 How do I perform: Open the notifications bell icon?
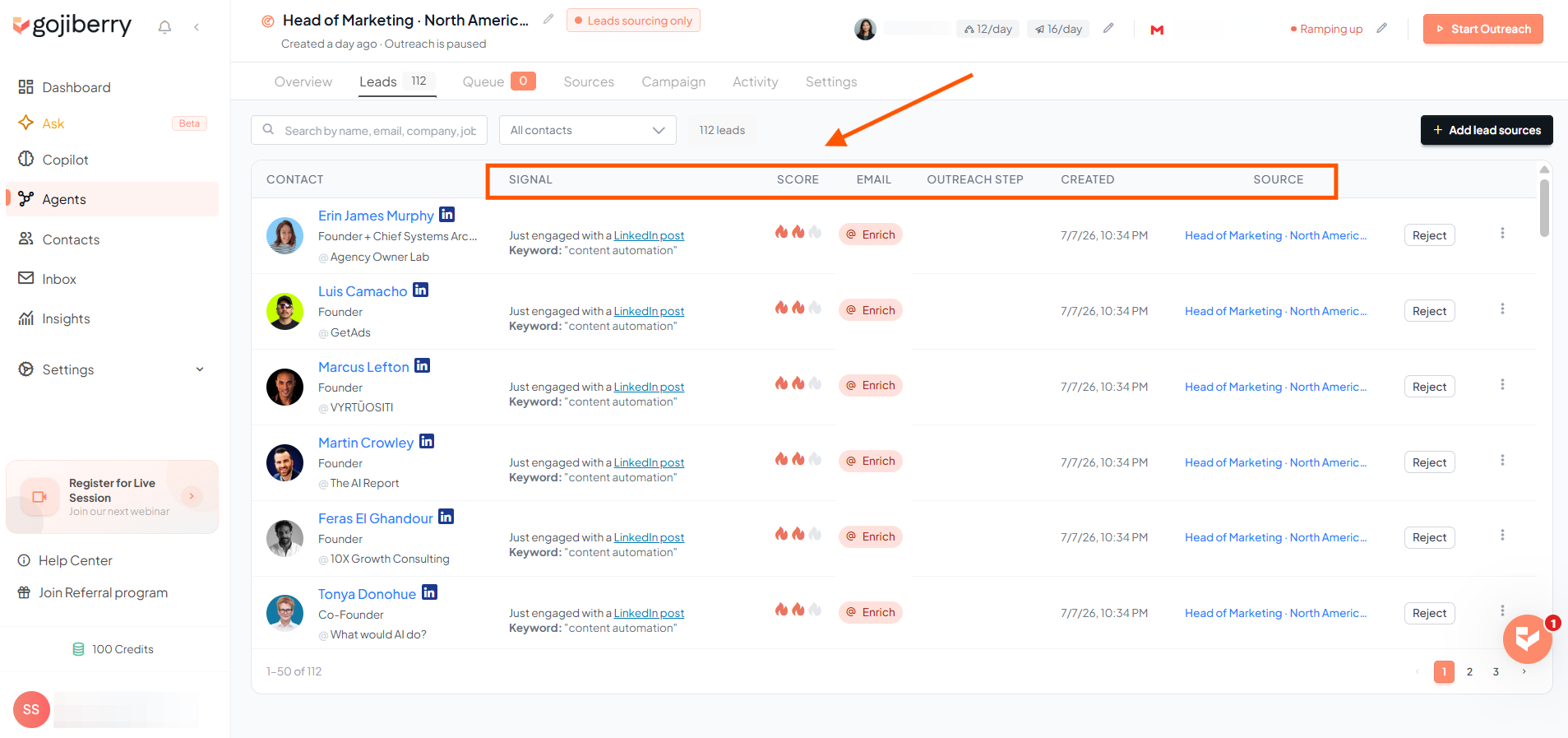pyautogui.click(x=164, y=27)
